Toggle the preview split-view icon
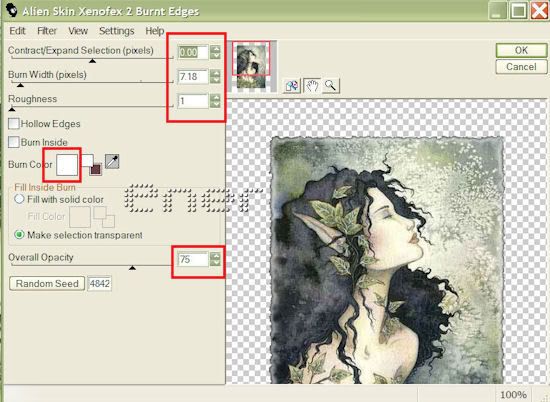The height and width of the screenshot is (402, 550). (x=292, y=85)
